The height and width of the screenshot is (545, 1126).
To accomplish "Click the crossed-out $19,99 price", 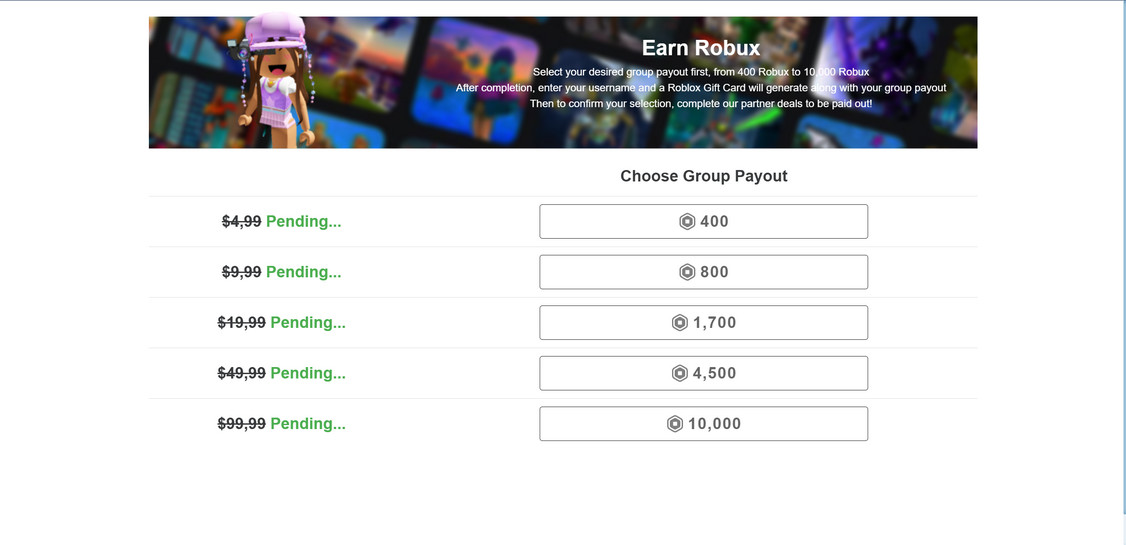I will (241, 323).
